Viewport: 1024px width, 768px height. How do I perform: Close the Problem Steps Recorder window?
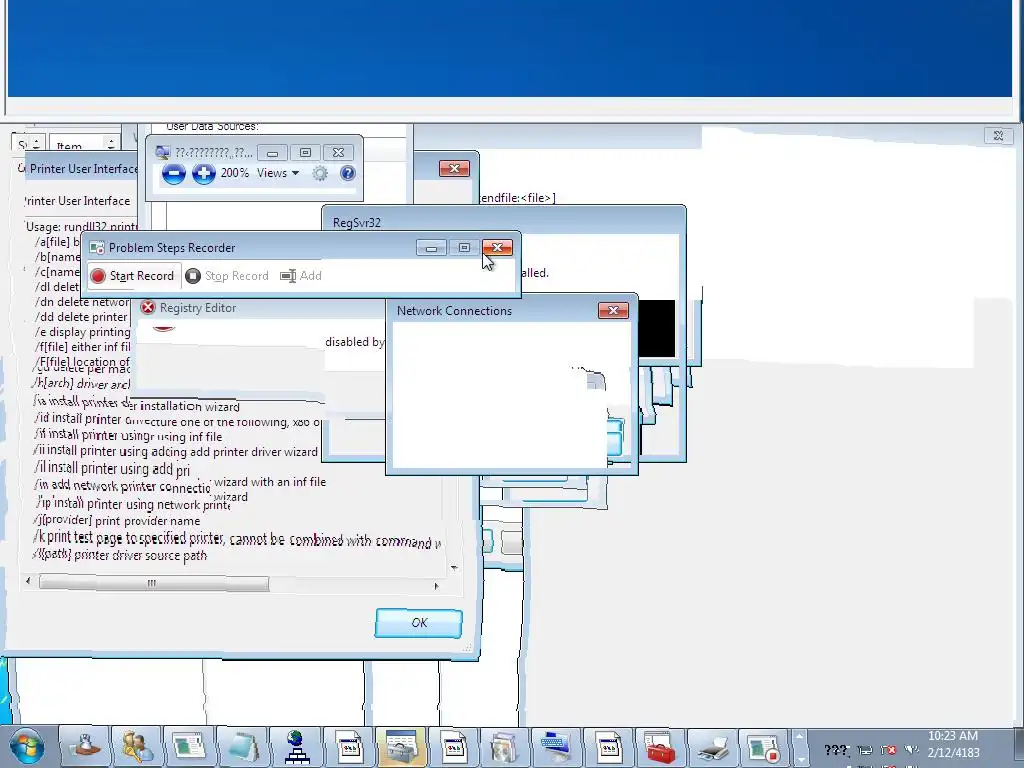(x=498, y=248)
